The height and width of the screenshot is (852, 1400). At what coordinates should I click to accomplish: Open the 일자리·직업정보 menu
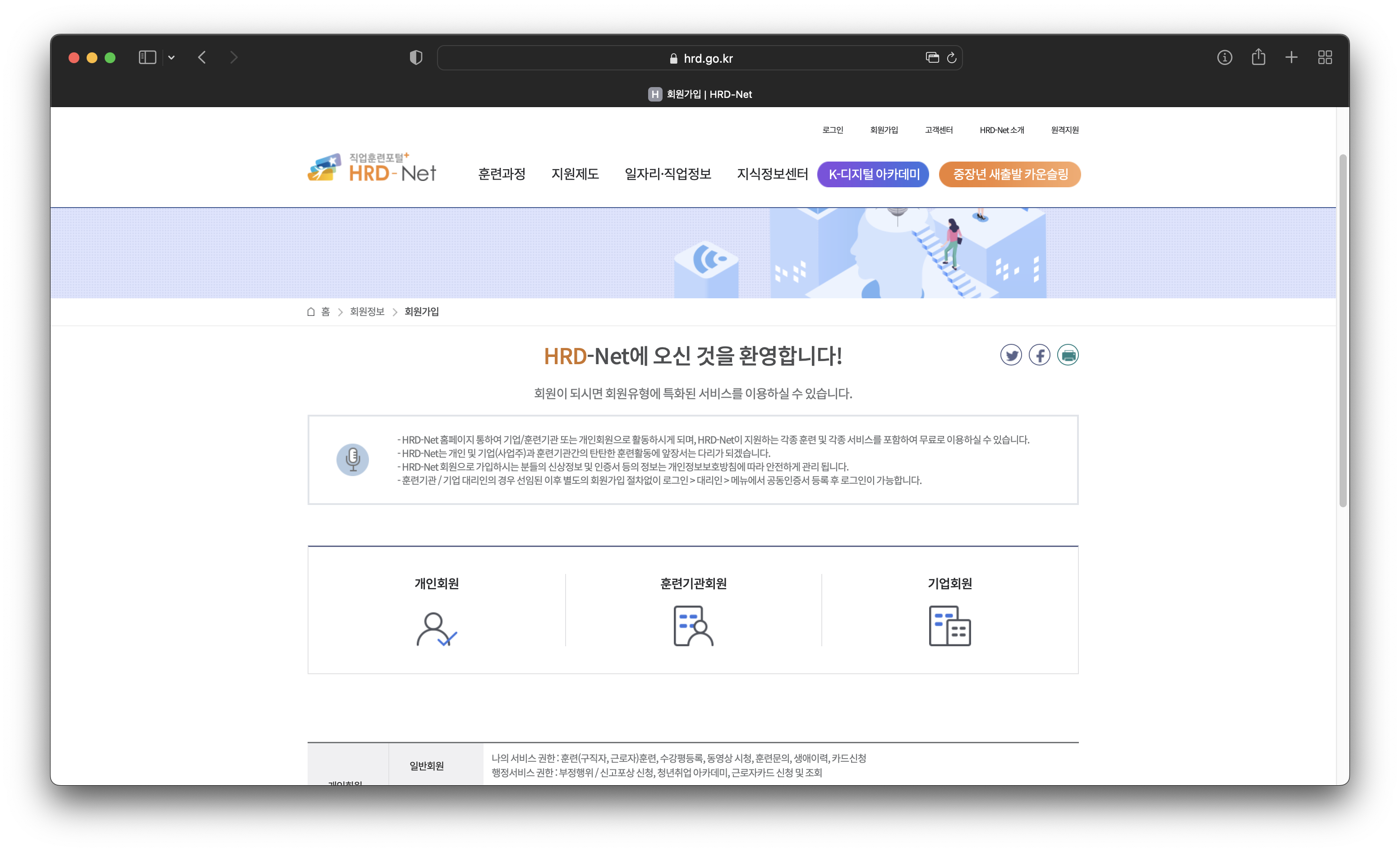(668, 174)
